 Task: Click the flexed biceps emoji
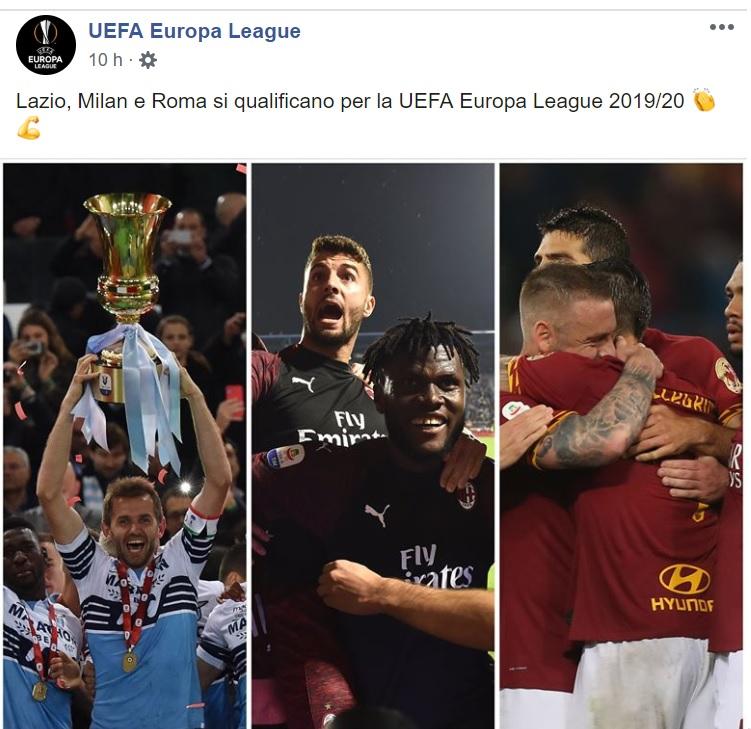coord(29,127)
